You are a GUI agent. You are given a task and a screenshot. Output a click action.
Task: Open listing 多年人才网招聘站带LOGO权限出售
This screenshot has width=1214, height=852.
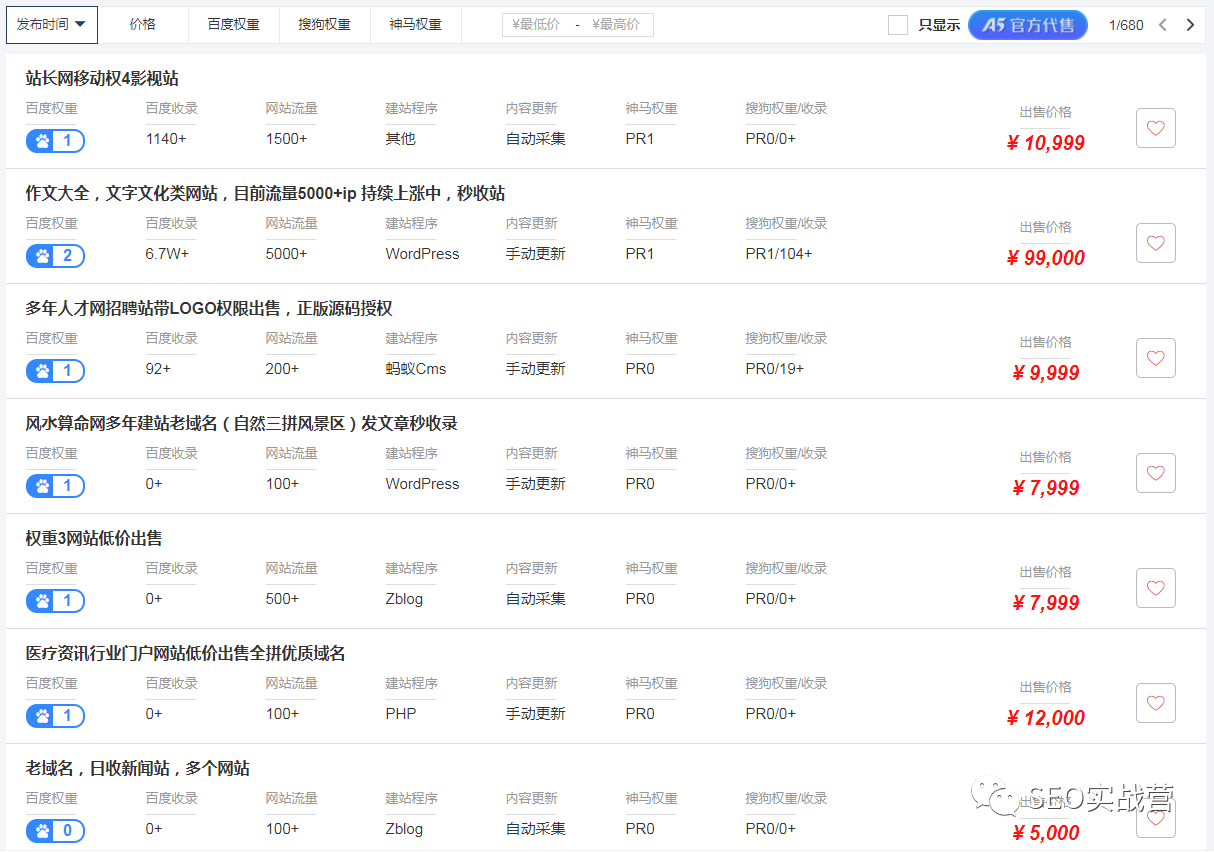(x=209, y=309)
